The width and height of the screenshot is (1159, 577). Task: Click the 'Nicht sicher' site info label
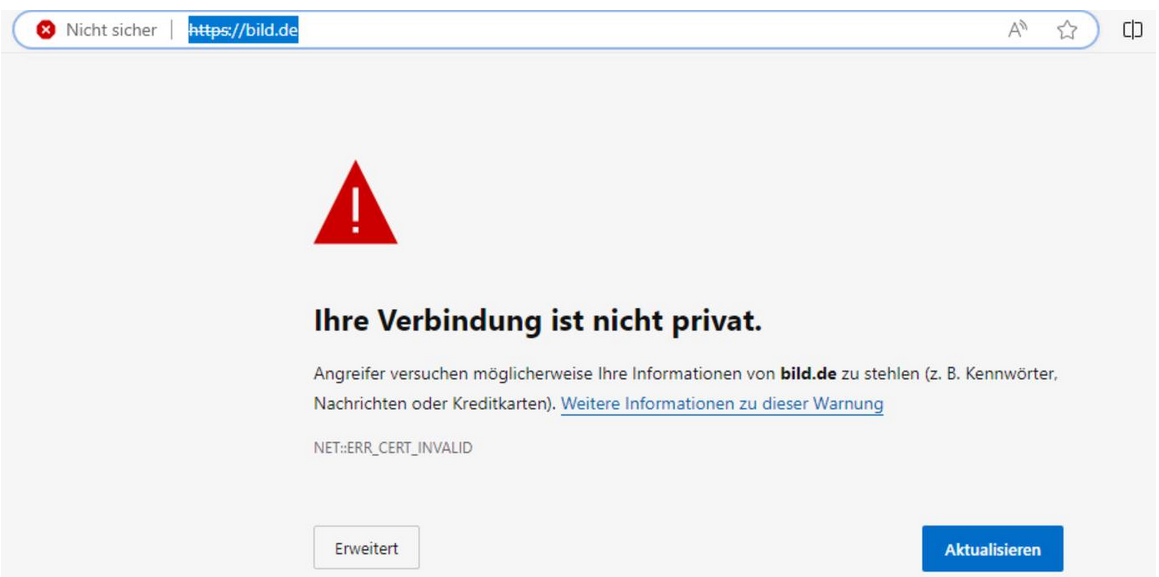click(111, 30)
